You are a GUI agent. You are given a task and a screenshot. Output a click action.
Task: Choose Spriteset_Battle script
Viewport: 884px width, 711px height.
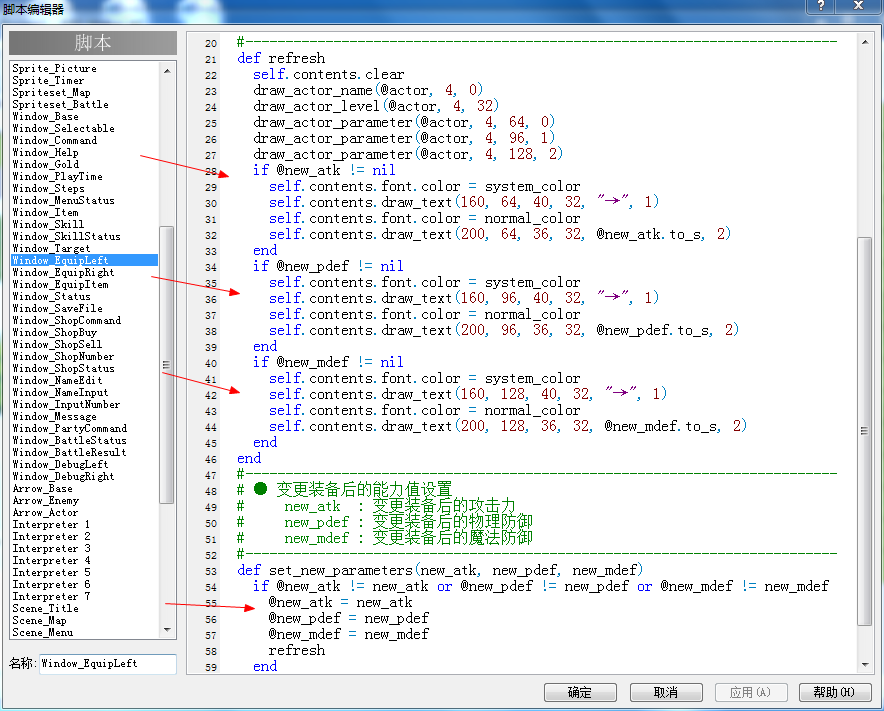click(x=60, y=104)
